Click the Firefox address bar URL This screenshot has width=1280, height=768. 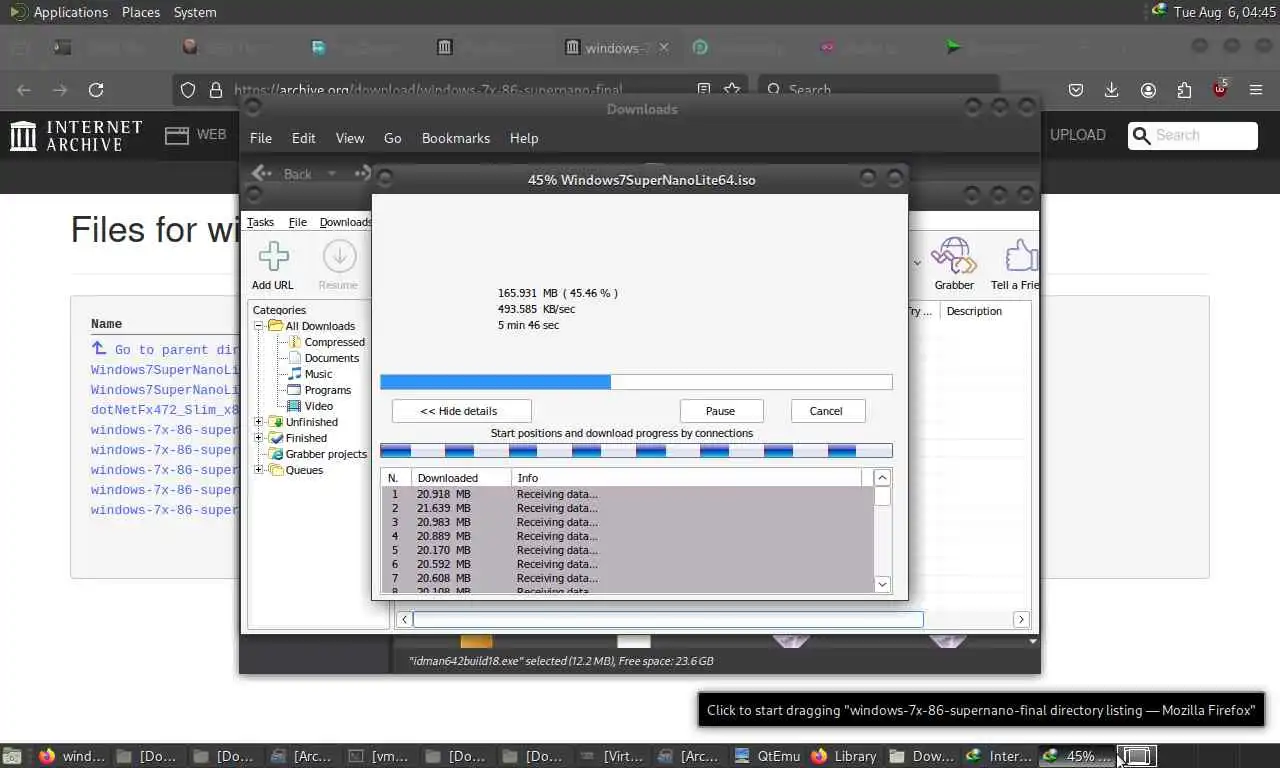click(428, 90)
